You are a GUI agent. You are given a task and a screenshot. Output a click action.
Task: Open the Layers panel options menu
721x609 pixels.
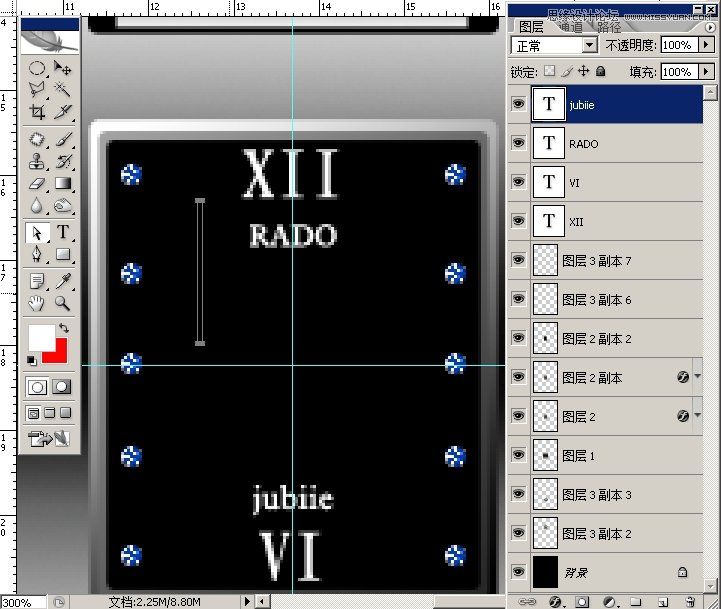tap(710, 27)
